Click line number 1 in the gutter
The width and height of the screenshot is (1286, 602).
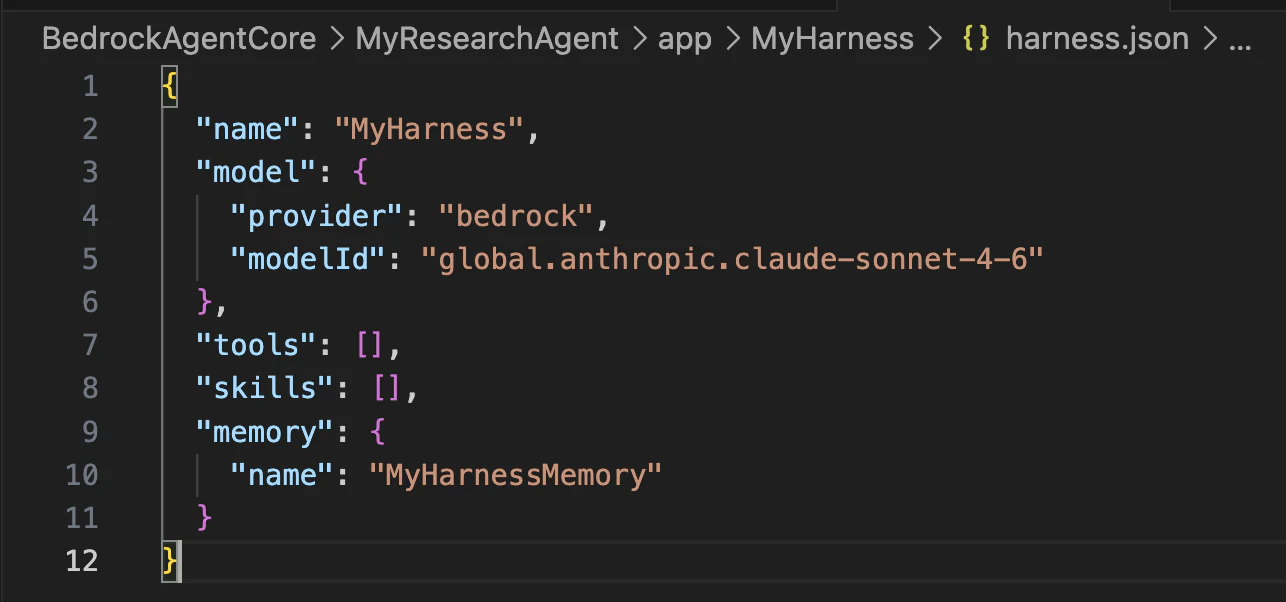90,86
